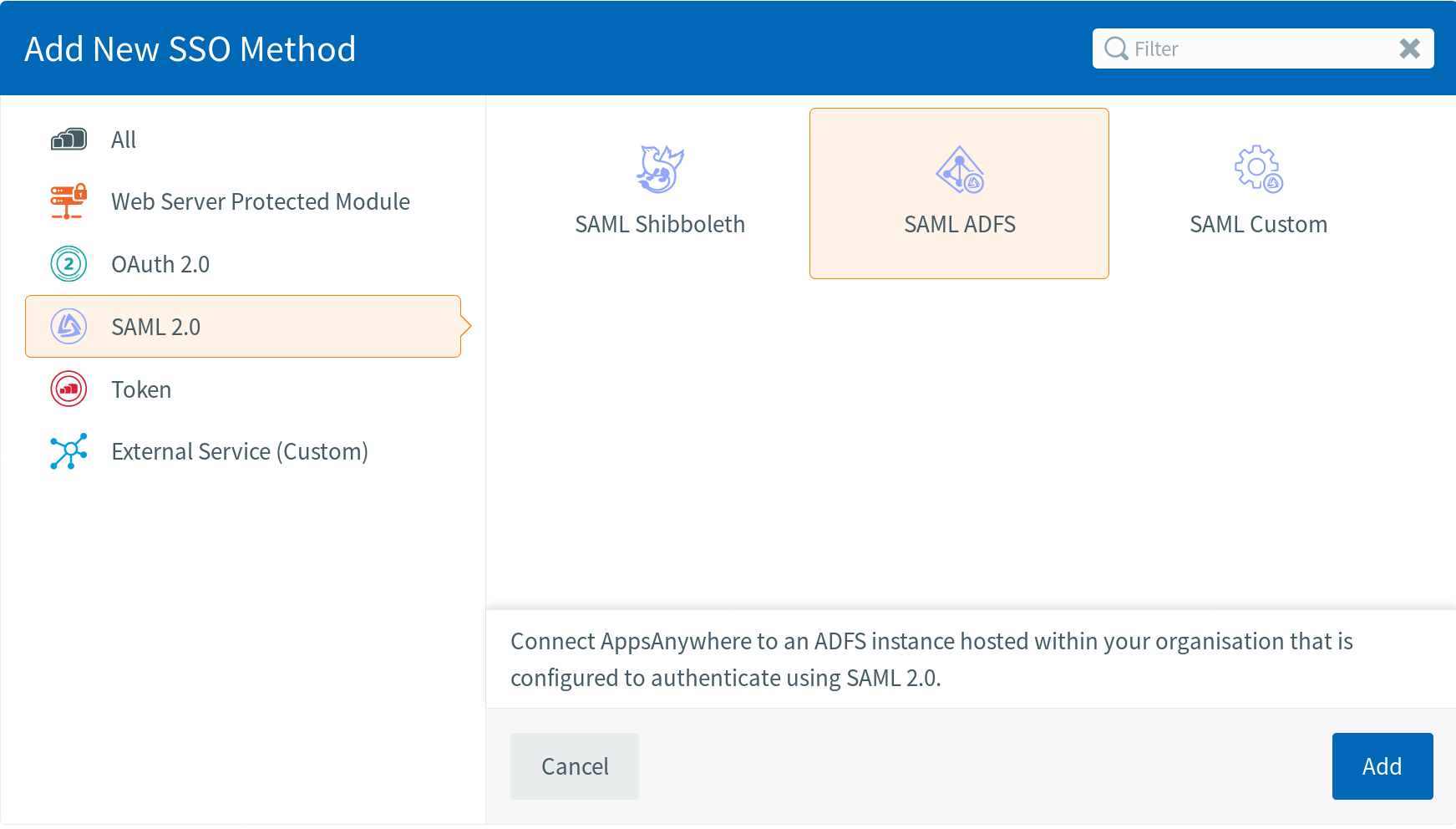
Task: Open External Service (Custom) category
Action: [x=240, y=451]
